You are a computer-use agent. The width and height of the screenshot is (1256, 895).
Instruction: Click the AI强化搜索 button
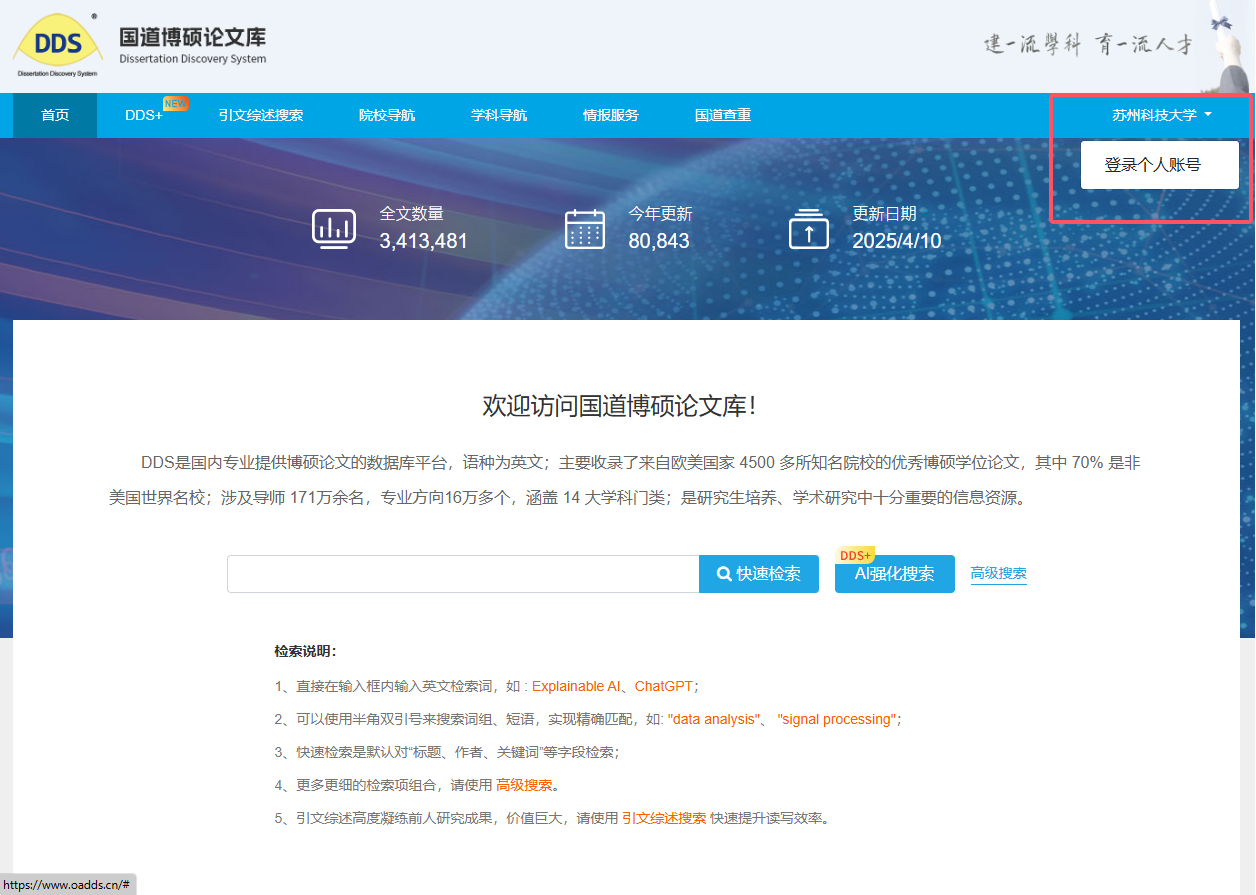[895, 575]
